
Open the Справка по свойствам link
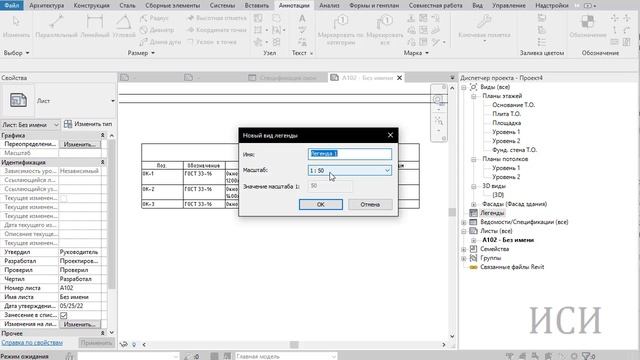tap(32, 343)
